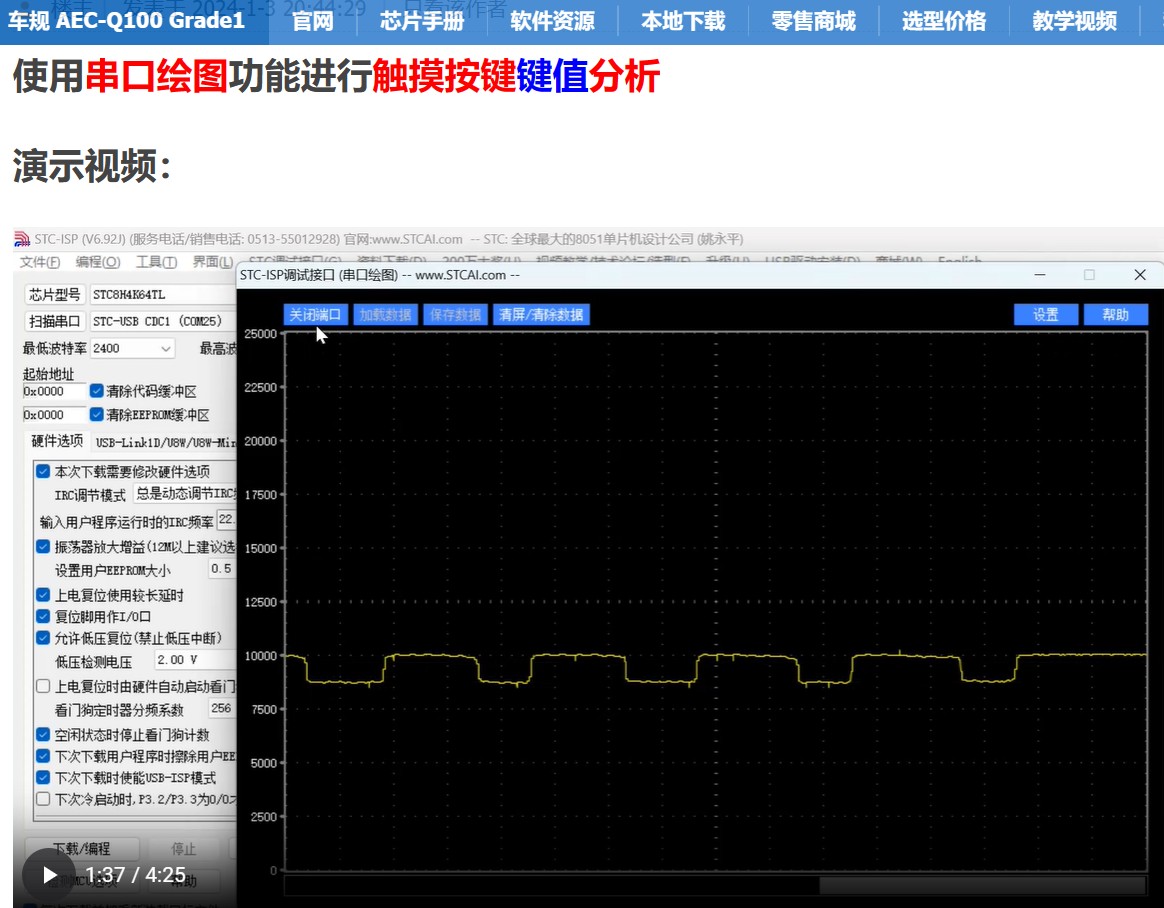This screenshot has height=908, width=1164.
Task: Toggle 上电复位使用较长延时 checkbox
Action: click(43, 595)
